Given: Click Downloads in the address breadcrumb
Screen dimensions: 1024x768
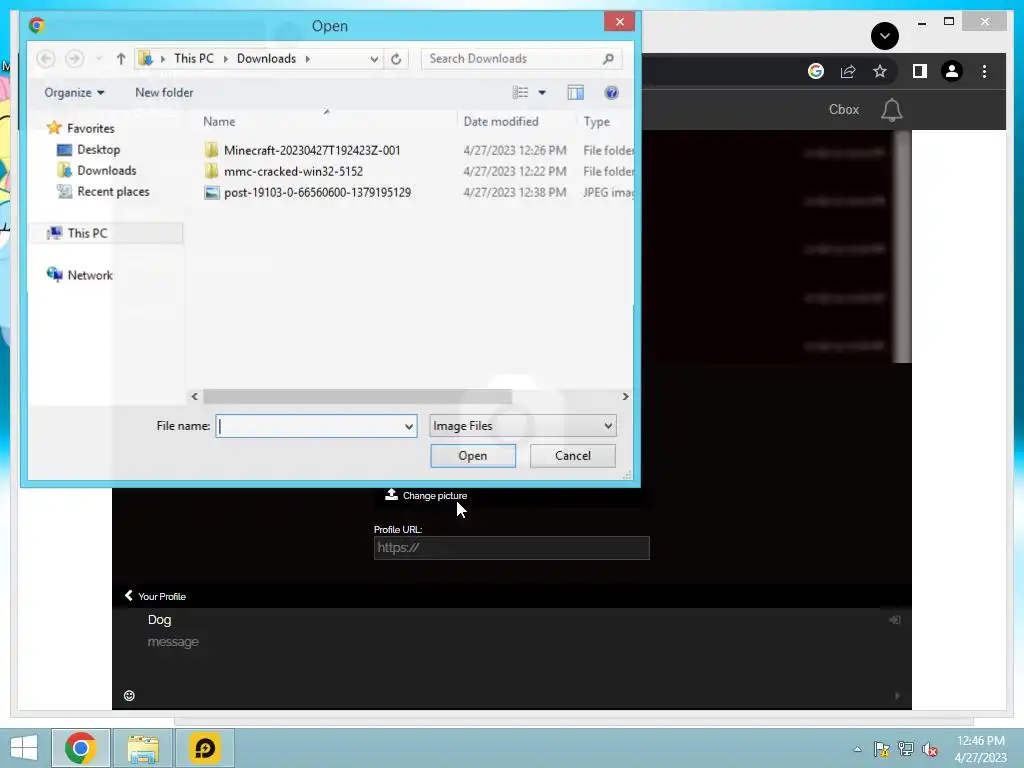Looking at the screenshot, I should [x=266, y=59].
